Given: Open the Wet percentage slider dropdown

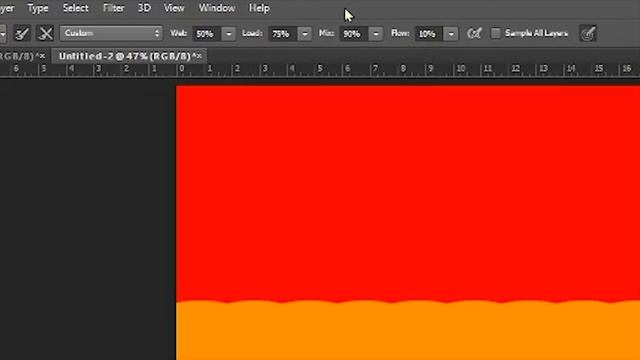Looking at the screenshot, I should tap(229, 33).
